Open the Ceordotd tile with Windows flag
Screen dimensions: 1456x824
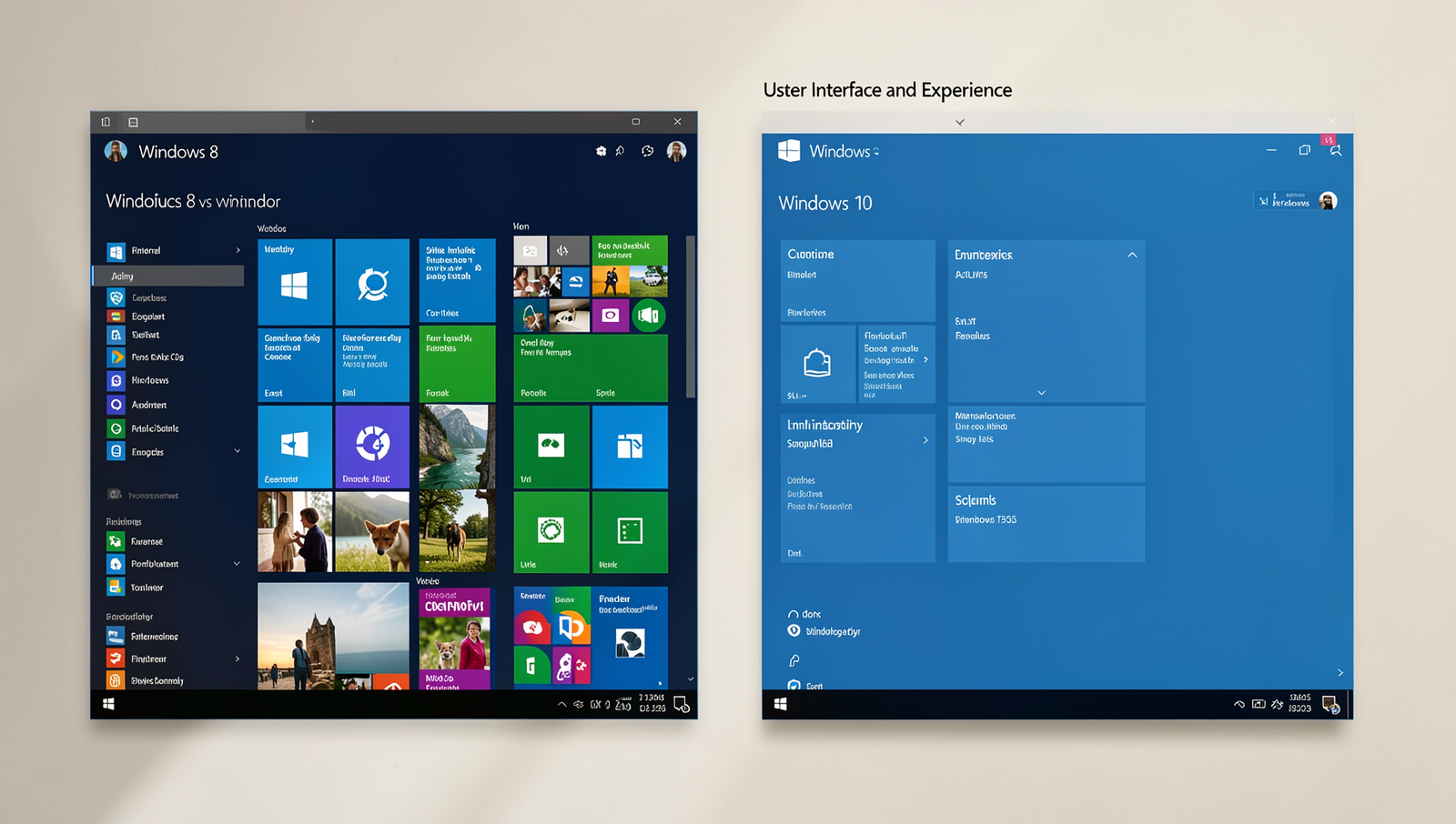(x=294, y=447)
